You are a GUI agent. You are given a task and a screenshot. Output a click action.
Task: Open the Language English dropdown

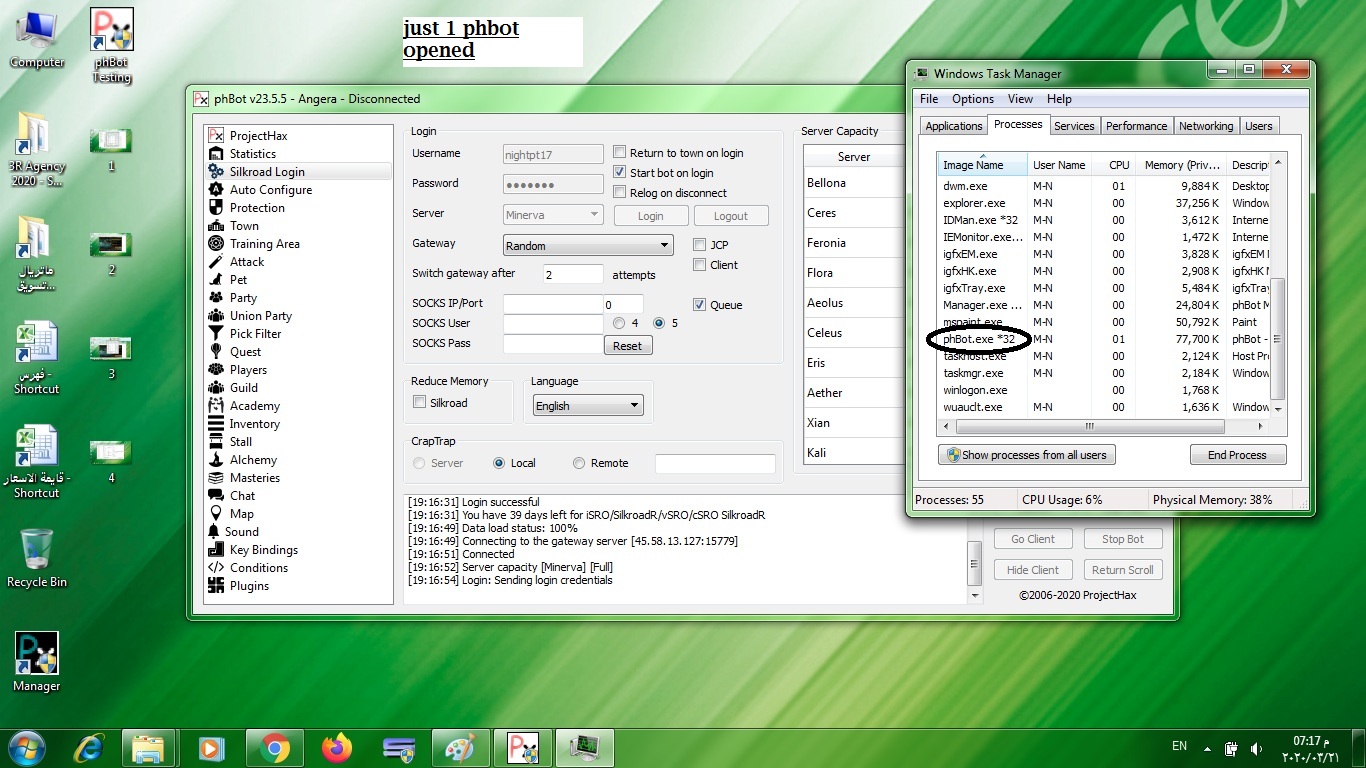tap(588, 406)
